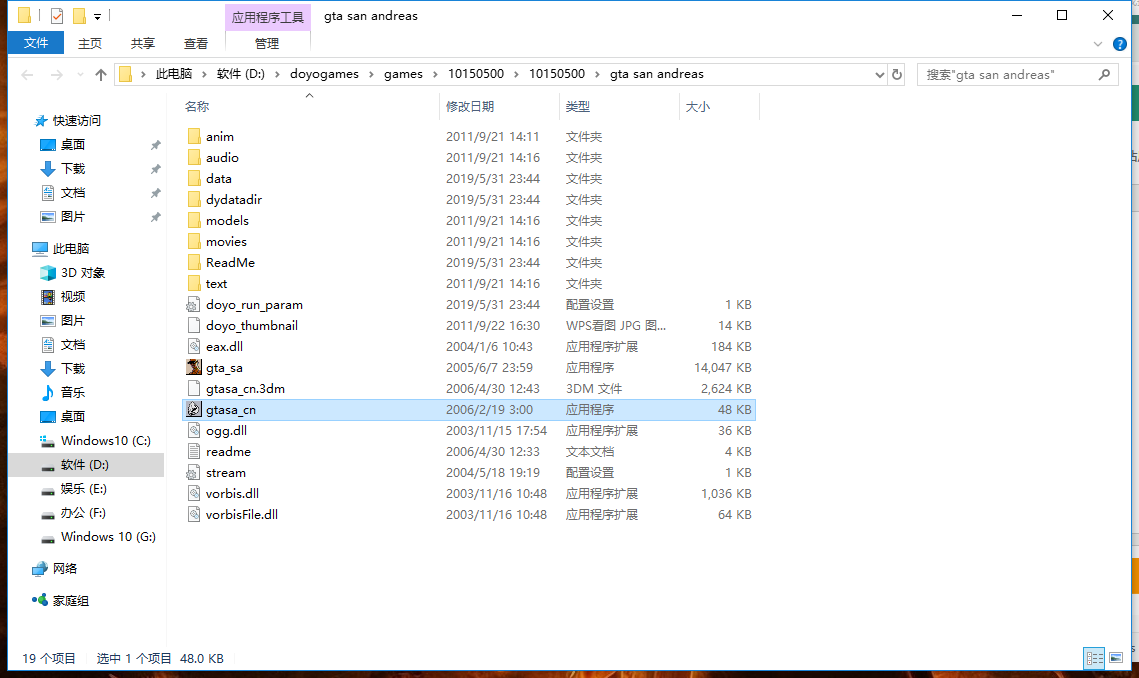Open 视频 in navigation pane

(x=63, y=296)
